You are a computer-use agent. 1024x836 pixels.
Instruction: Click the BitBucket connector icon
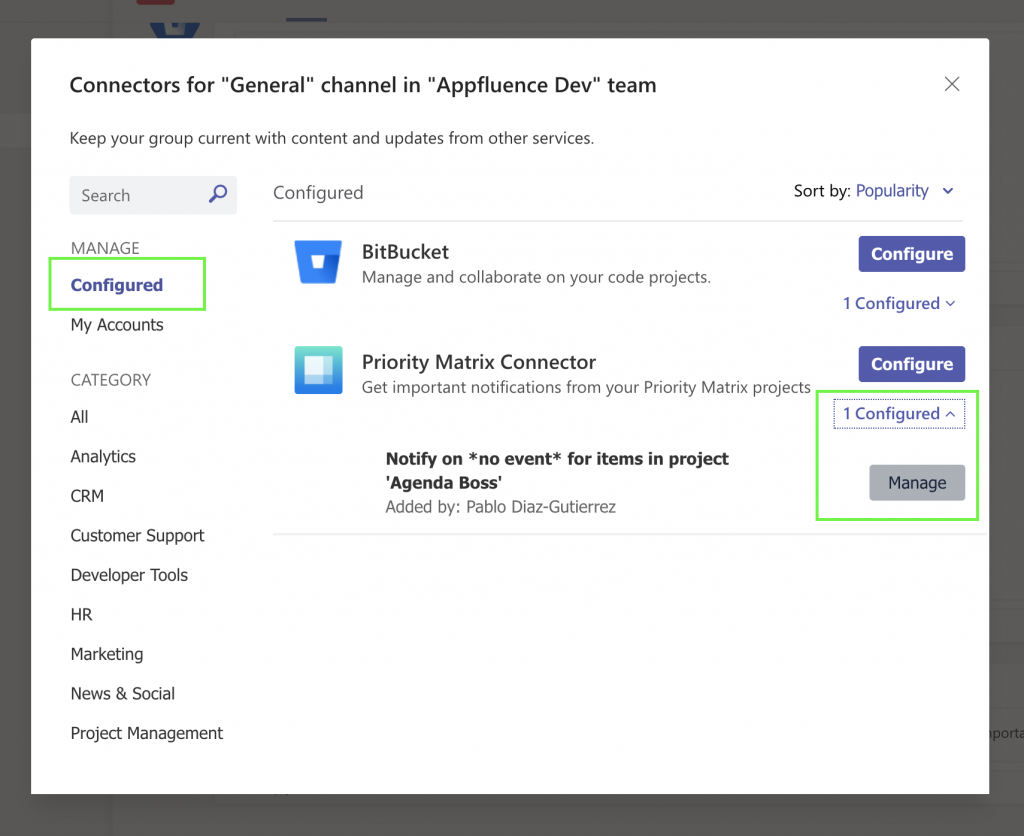[x=318, y=263]
